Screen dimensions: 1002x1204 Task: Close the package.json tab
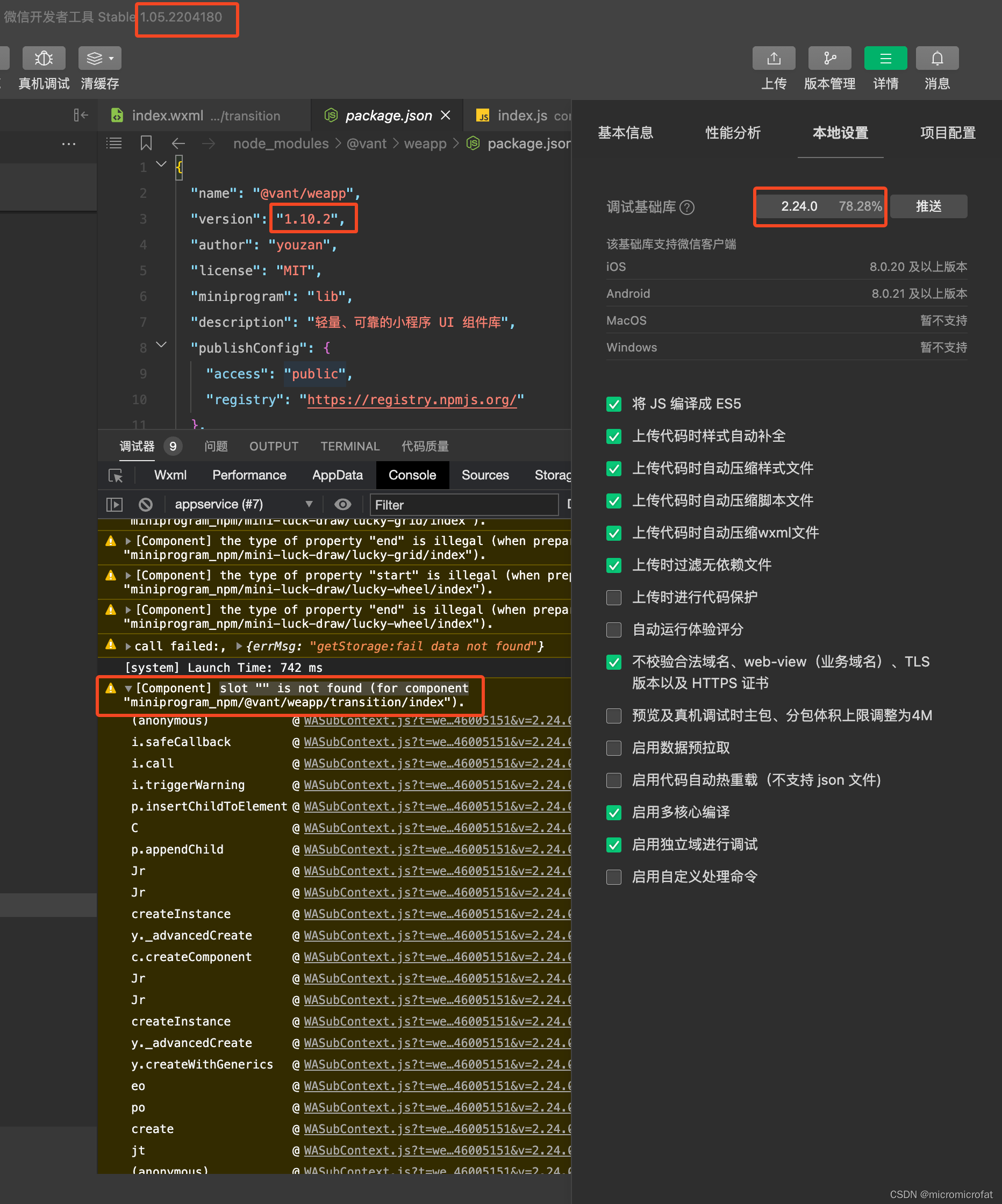pos(446,115)
